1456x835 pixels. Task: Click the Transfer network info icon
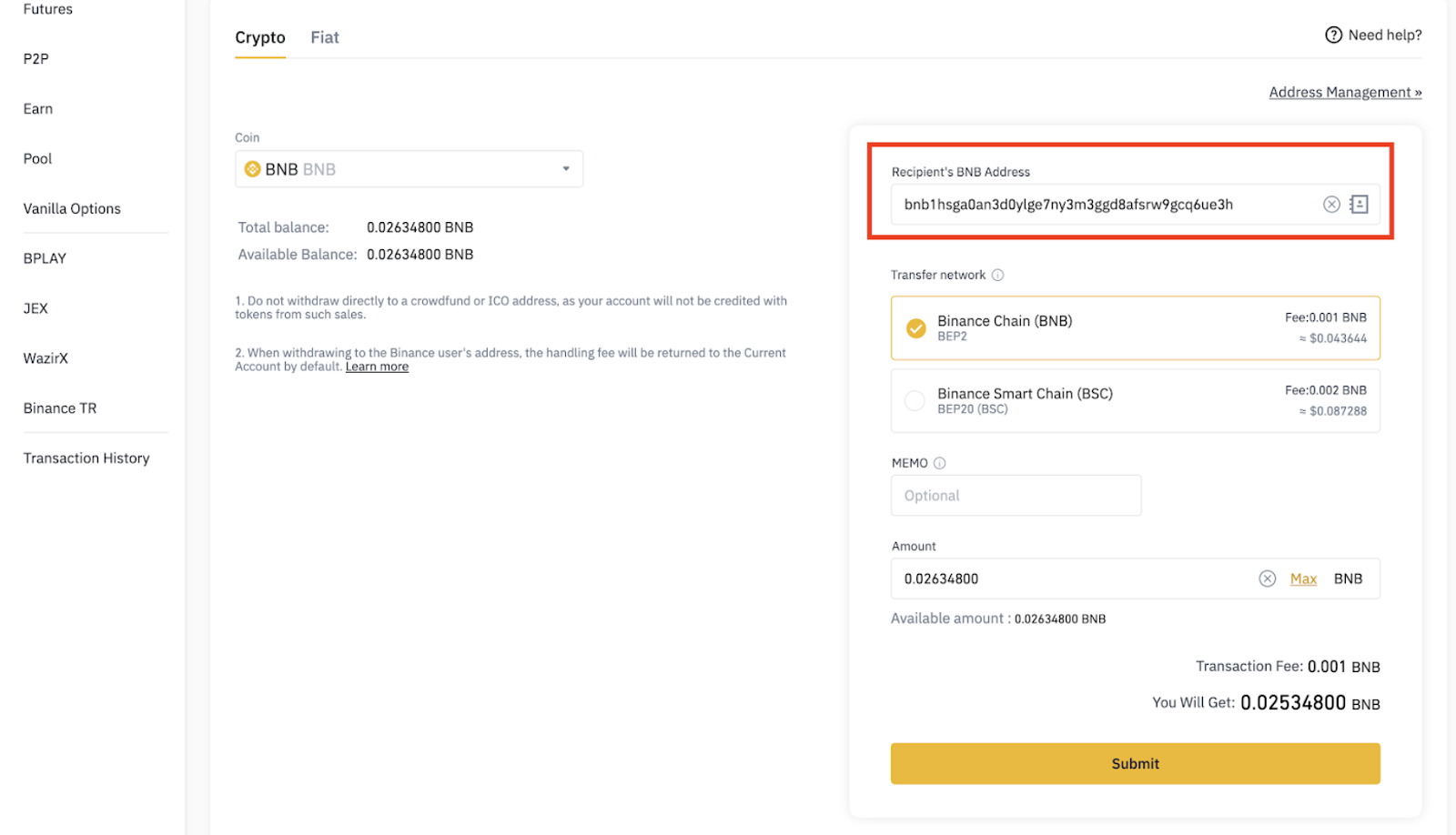pos(997,275)
